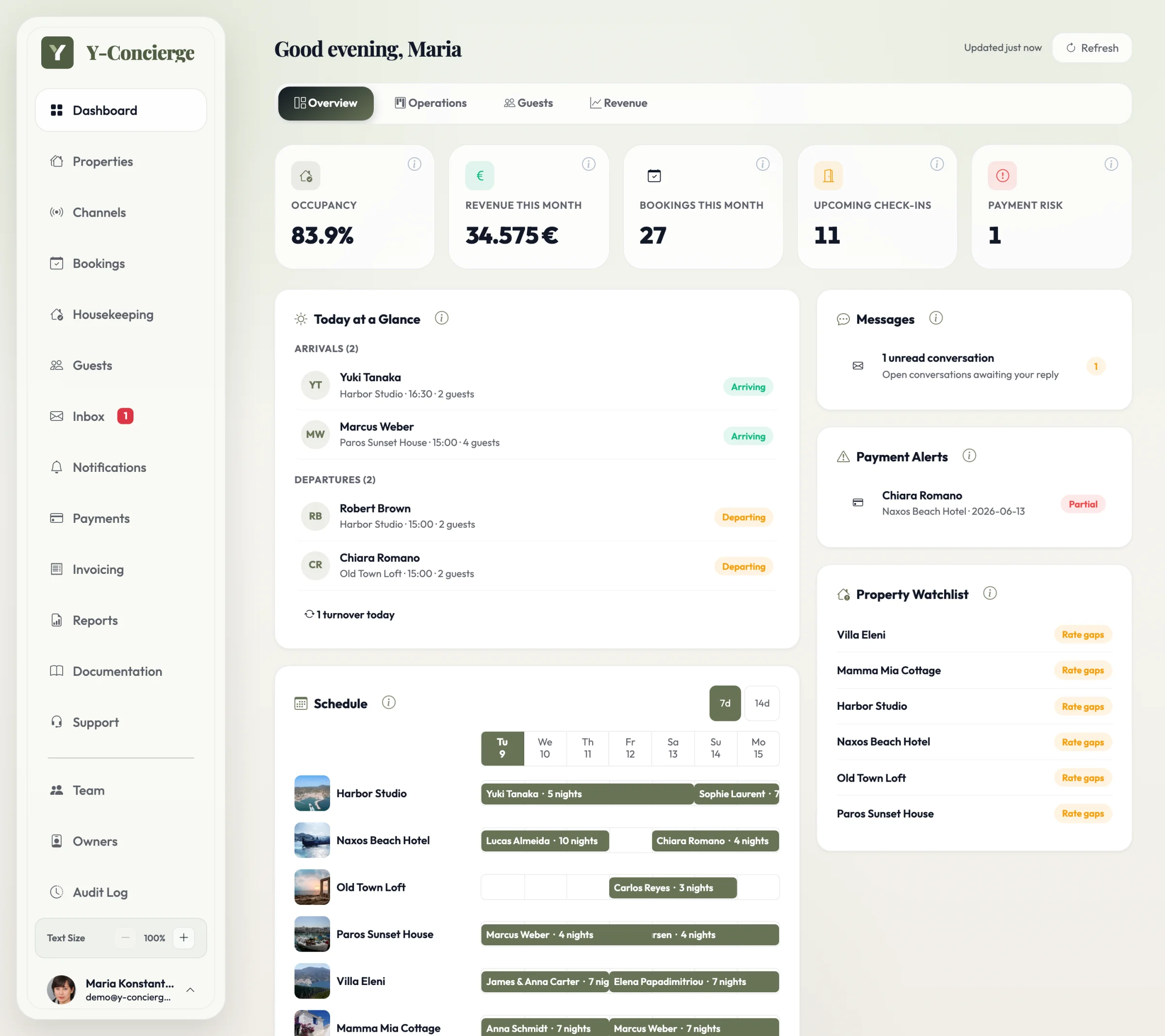Image resolution: width=1165 pixels, height=1036 pixels.
Task: Open Chiara Romano's payment alert
Action: [974, 503]
